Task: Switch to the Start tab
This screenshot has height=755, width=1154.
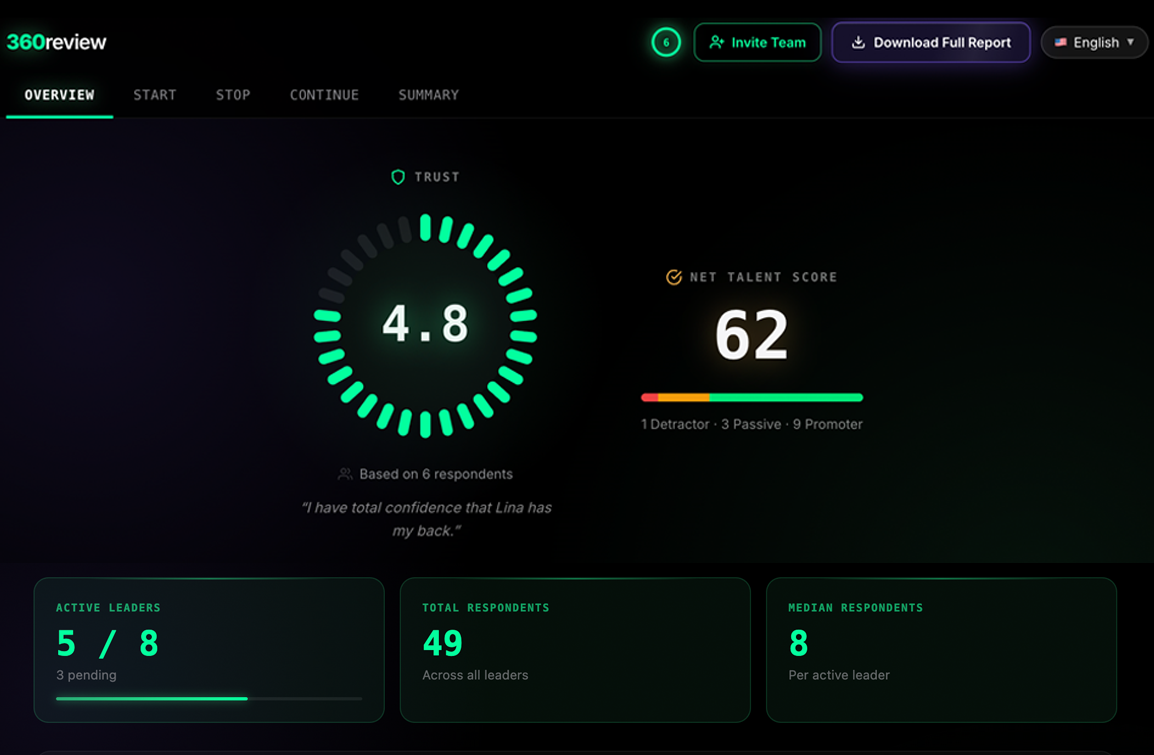Action: (x=155, y=95)
